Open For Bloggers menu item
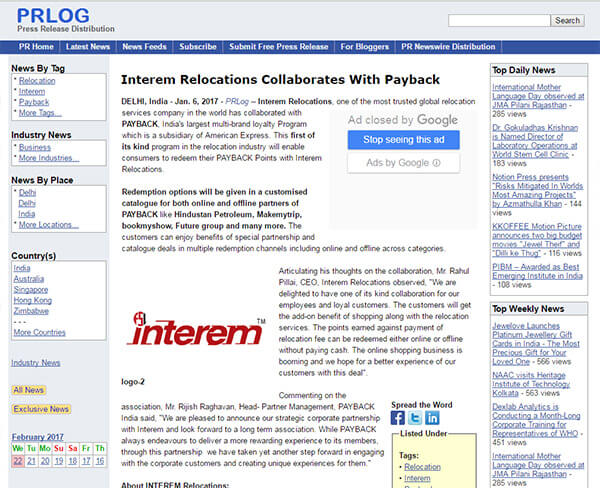The width and height of the screenshot is (600, 488). [365, 47]
